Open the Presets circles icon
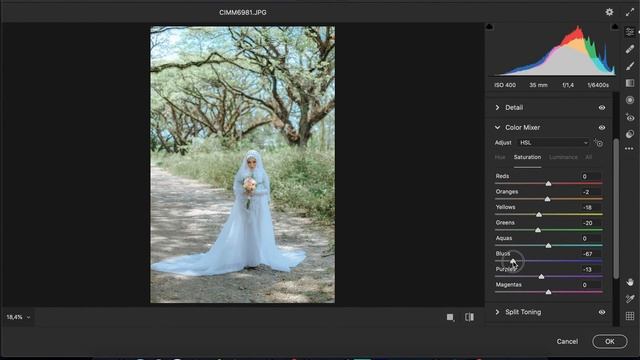Screen dimensions: 640x360 (x=630, y=134)
